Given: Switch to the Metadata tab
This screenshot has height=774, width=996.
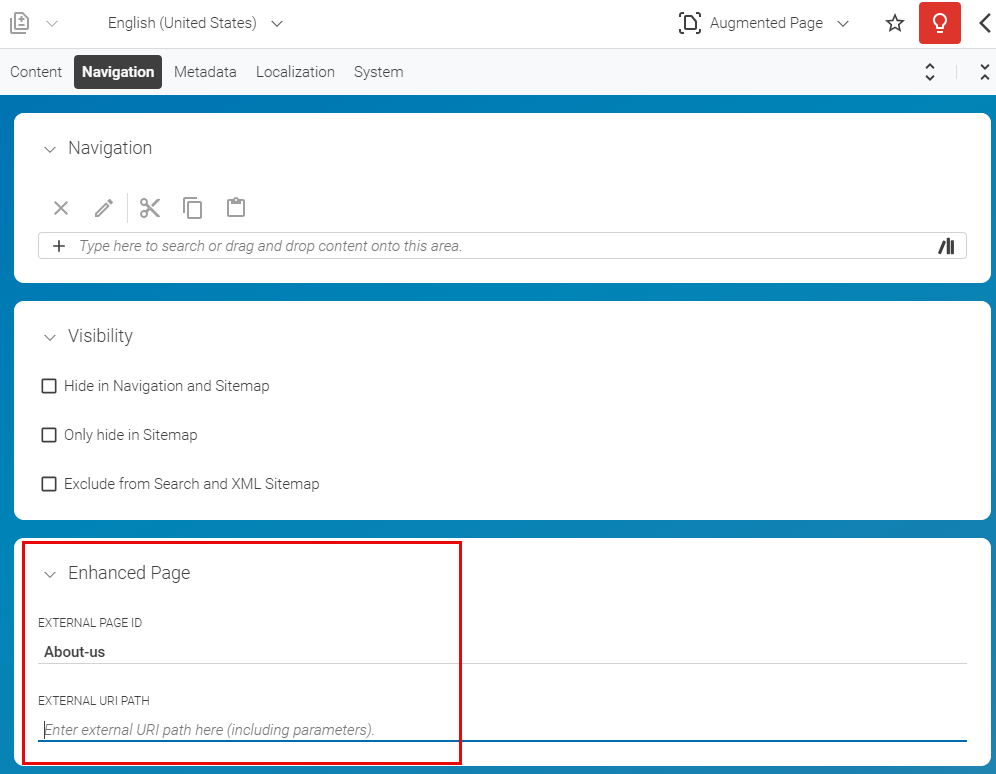Looking at the screenshot, I should pos(205,71).
